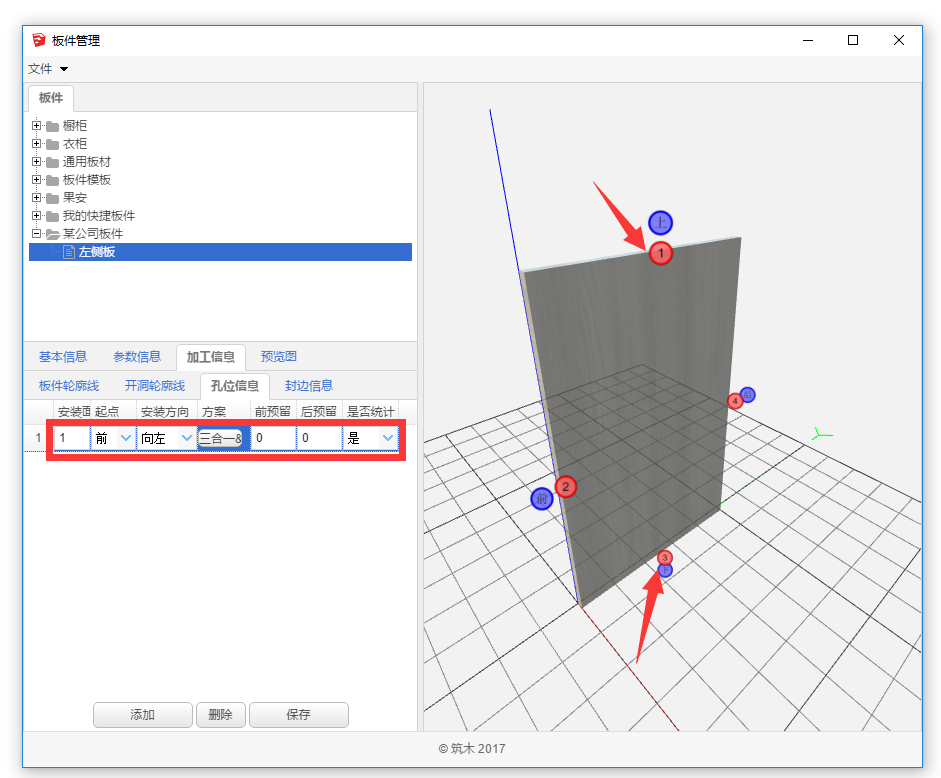This screenshot has height=778, width=941.
Task: Expand the 橱柜 folder in tree
Action: [37, 126]
